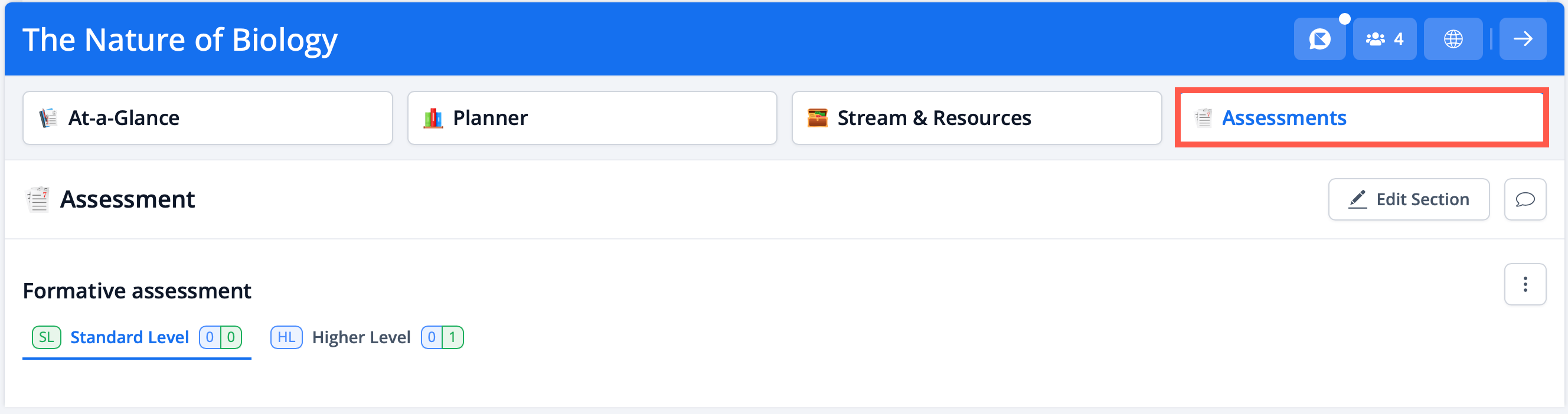Click the globe icon in header

click(x=1453, y=40)
